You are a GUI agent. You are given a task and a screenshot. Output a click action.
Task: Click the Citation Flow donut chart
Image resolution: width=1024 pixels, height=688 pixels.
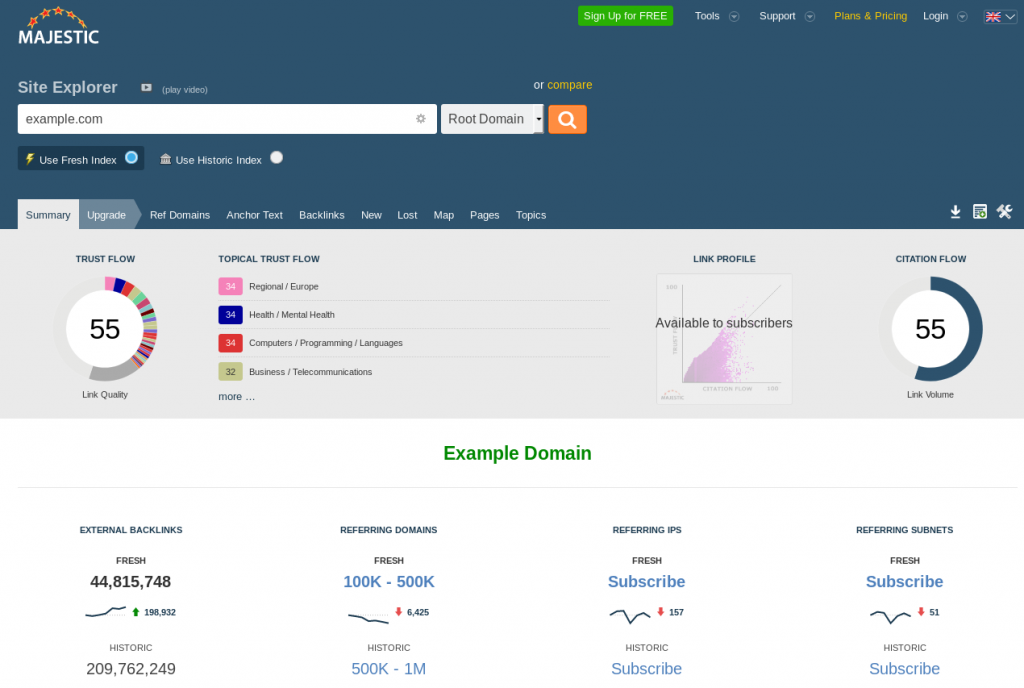tap(931, 329)
